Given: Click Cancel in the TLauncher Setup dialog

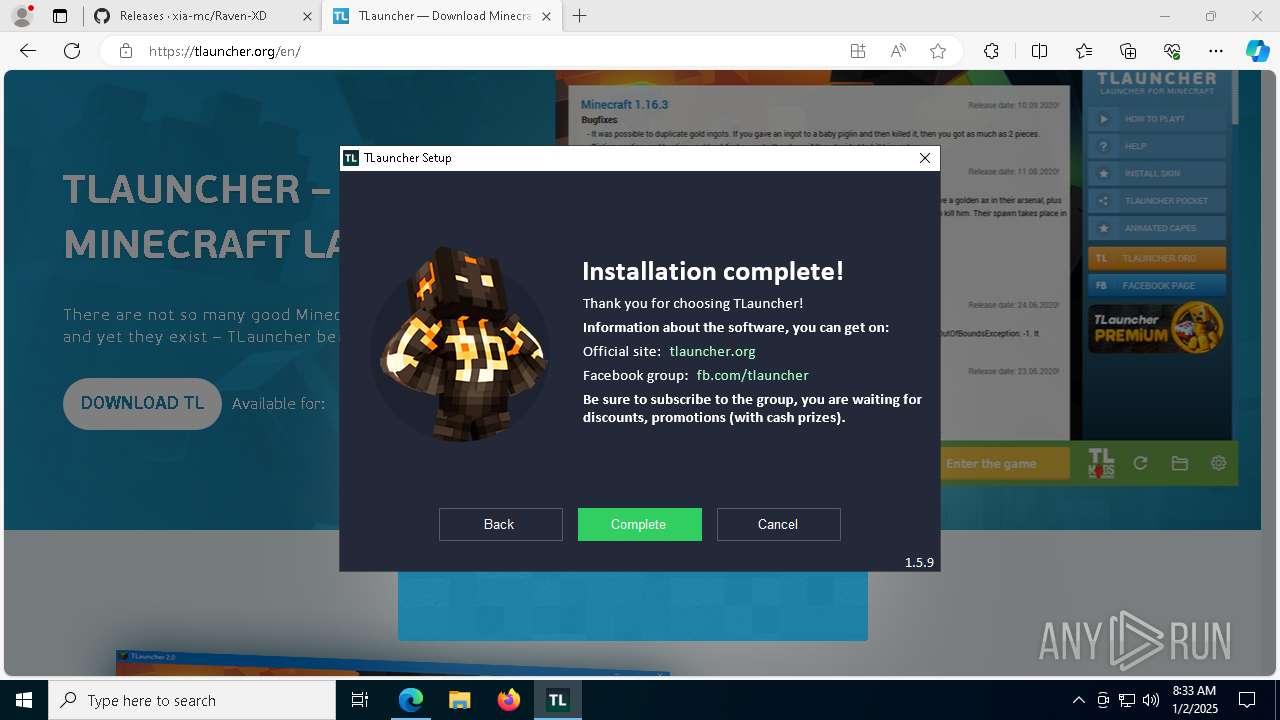Looking at the screenshot, I should (778, 524).
